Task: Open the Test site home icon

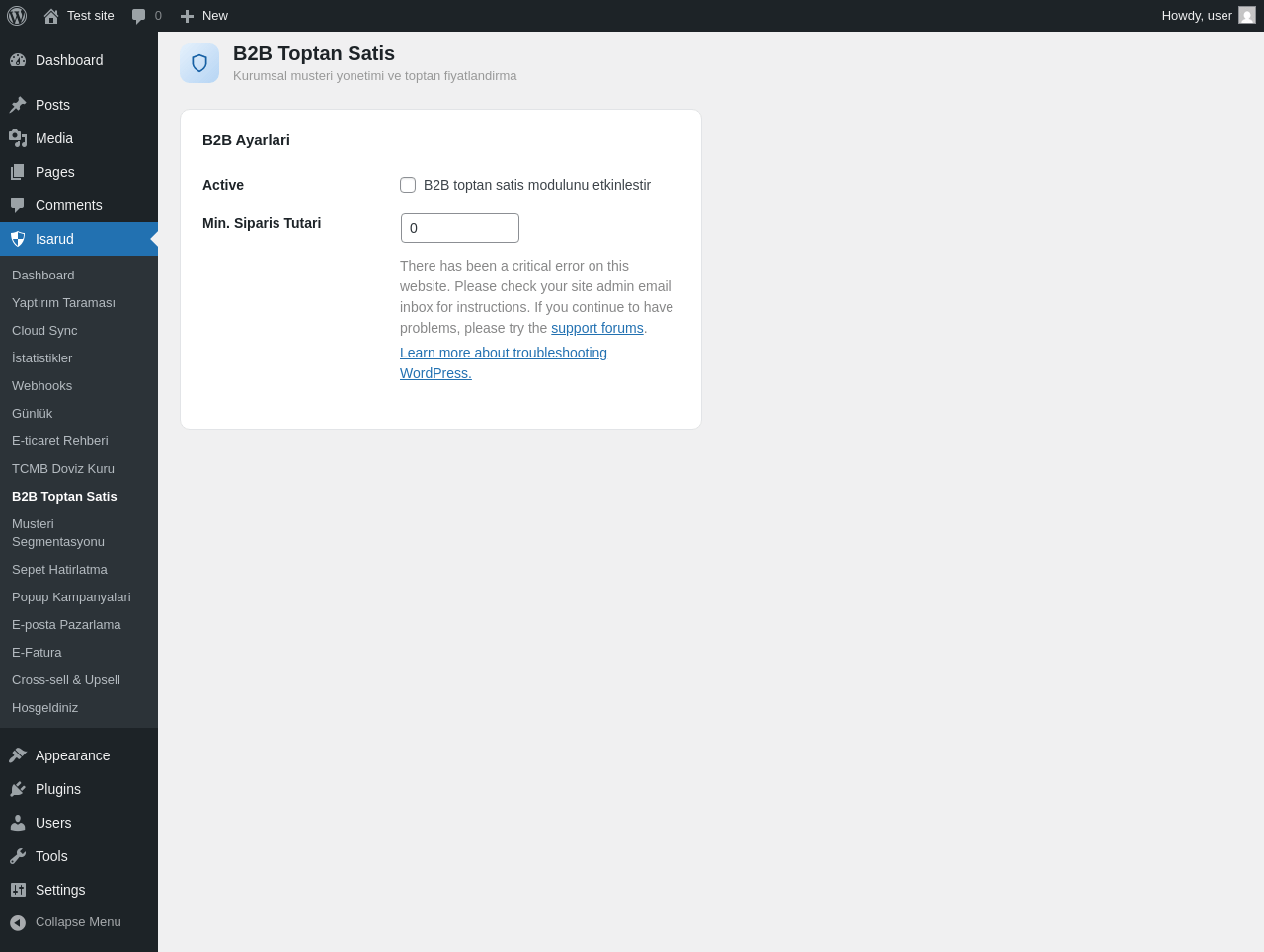Action: [x=51, y=16]
